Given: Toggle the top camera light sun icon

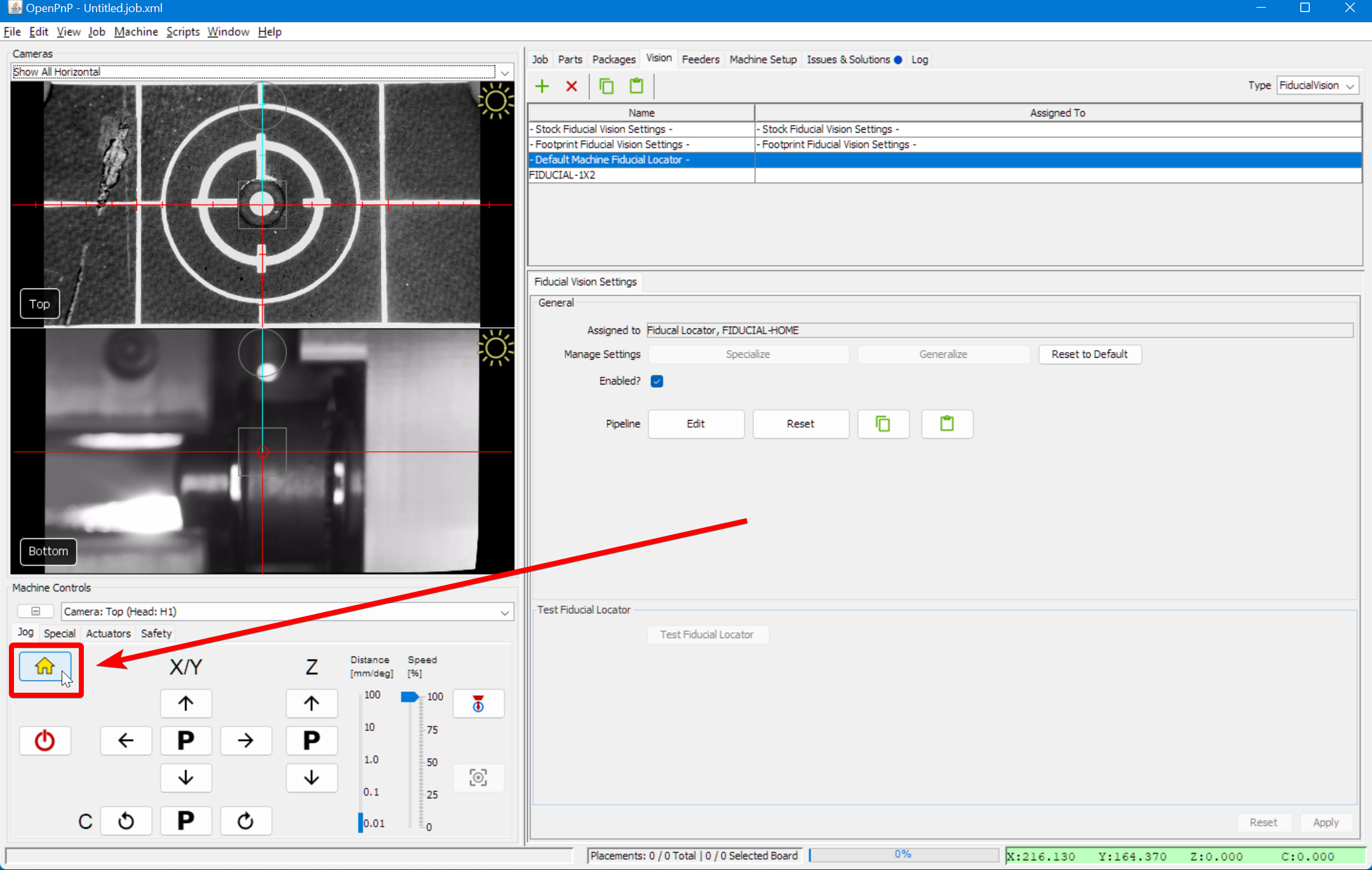Looking at the screenshot, I should point(495,102).
